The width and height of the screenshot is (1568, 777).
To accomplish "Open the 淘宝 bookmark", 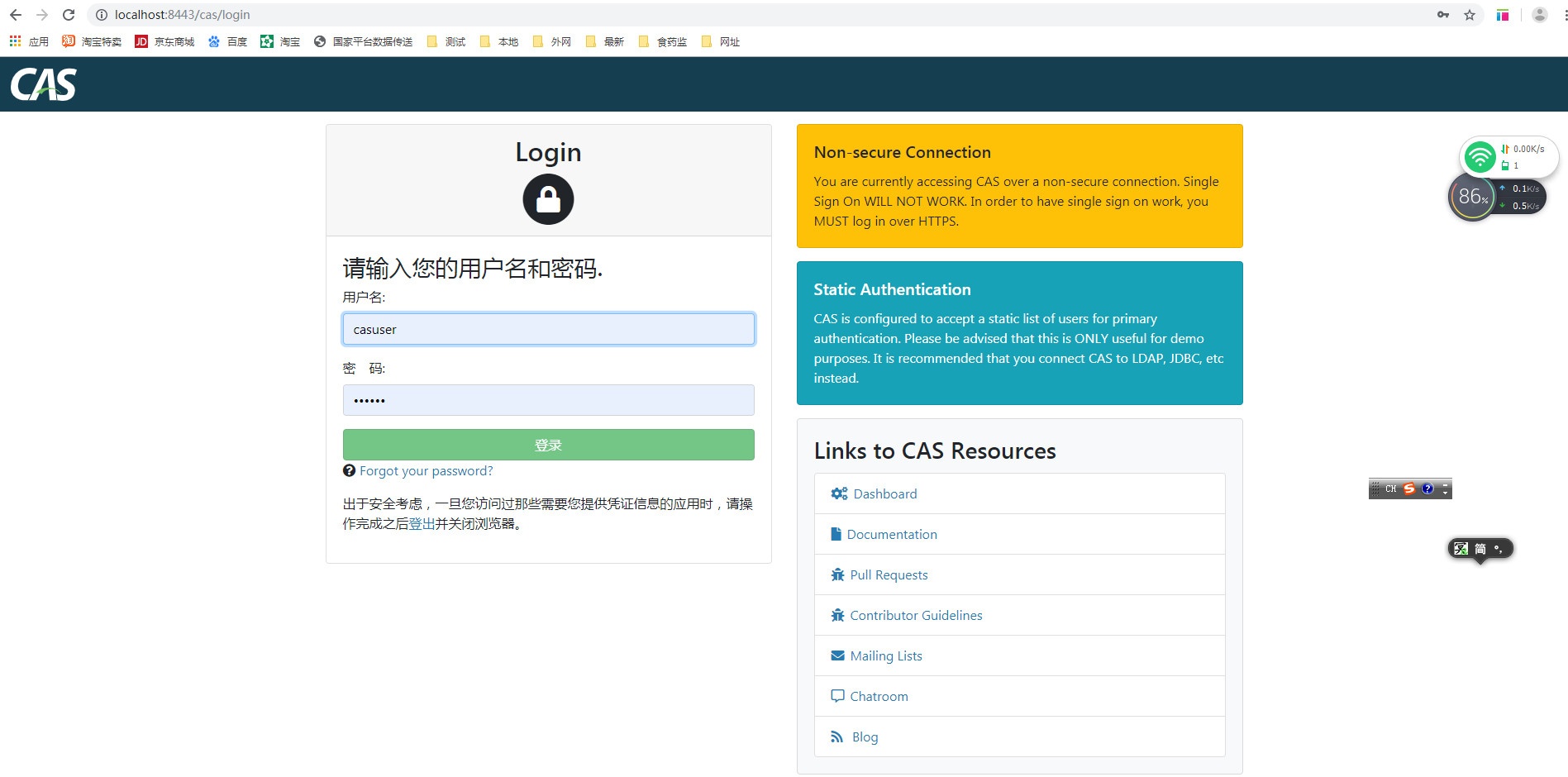I will tap(280, 41).
